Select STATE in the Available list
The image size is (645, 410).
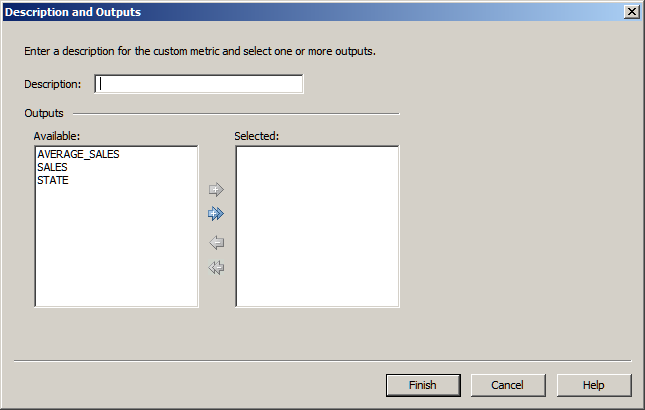click(53, 181)
